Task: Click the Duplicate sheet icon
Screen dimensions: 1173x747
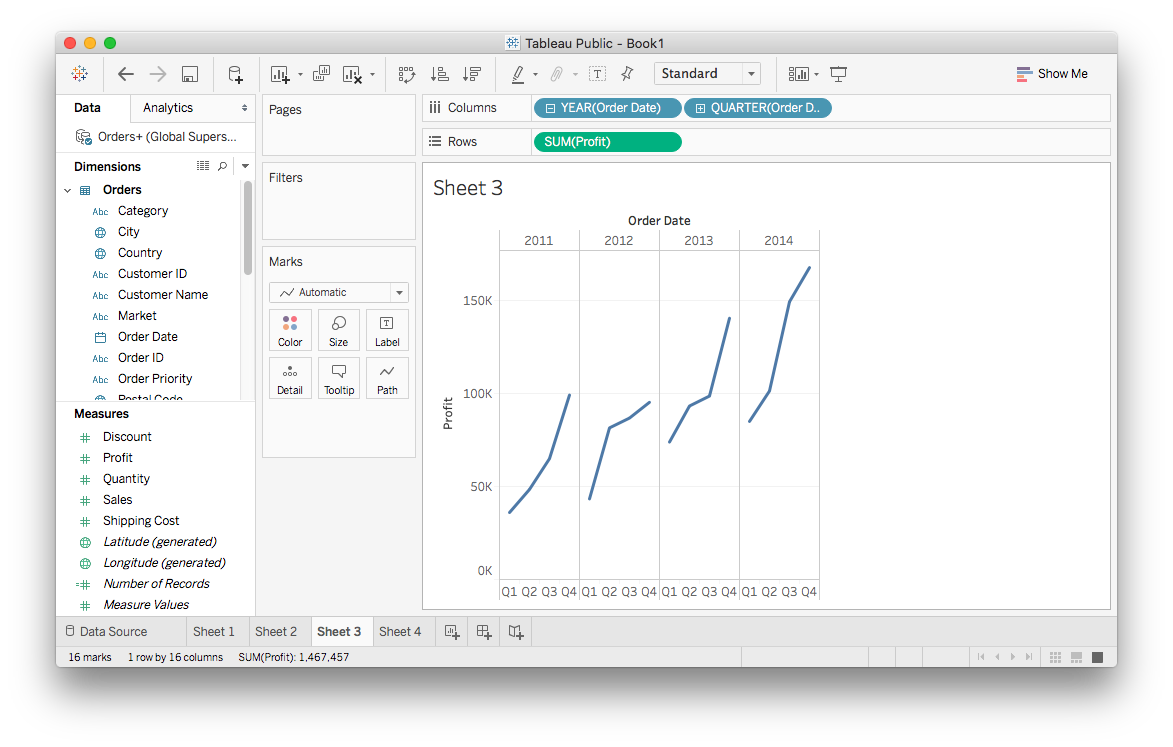Action: click(322, 74)
